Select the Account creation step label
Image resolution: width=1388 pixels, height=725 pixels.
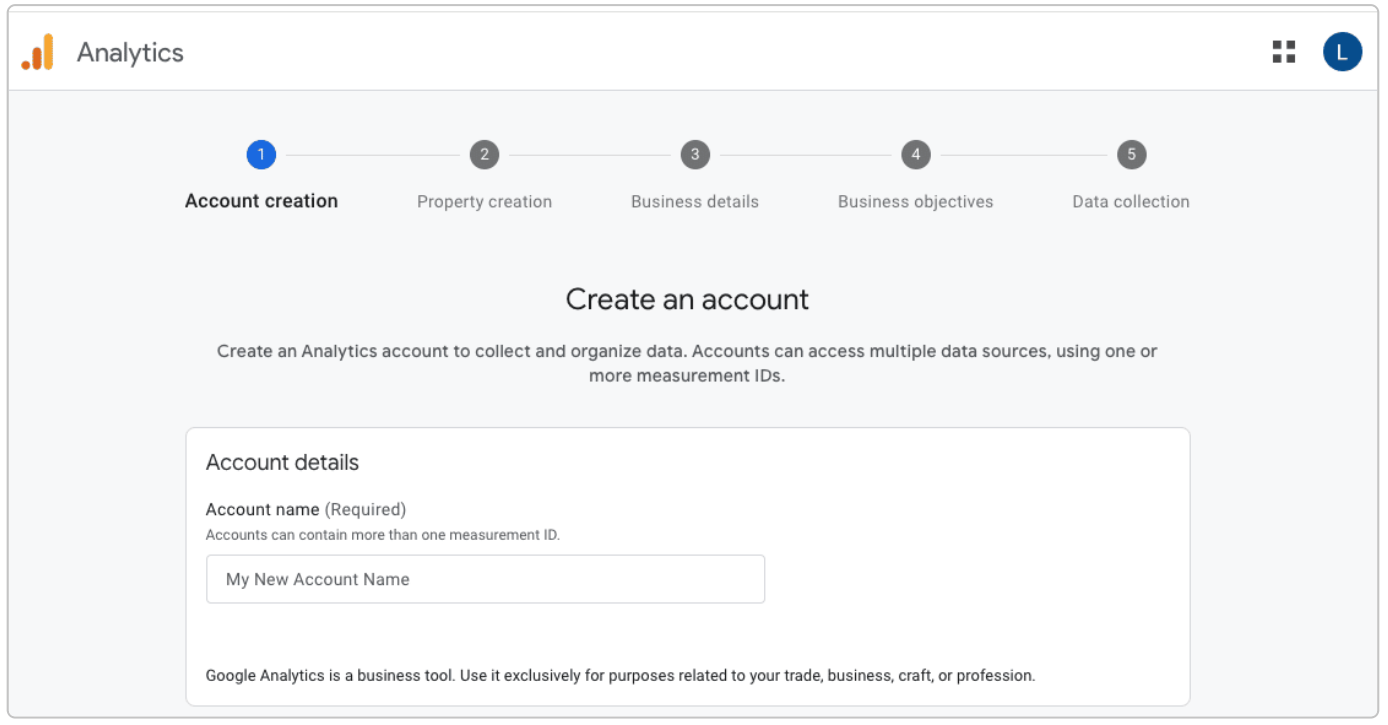click(261, 201)
